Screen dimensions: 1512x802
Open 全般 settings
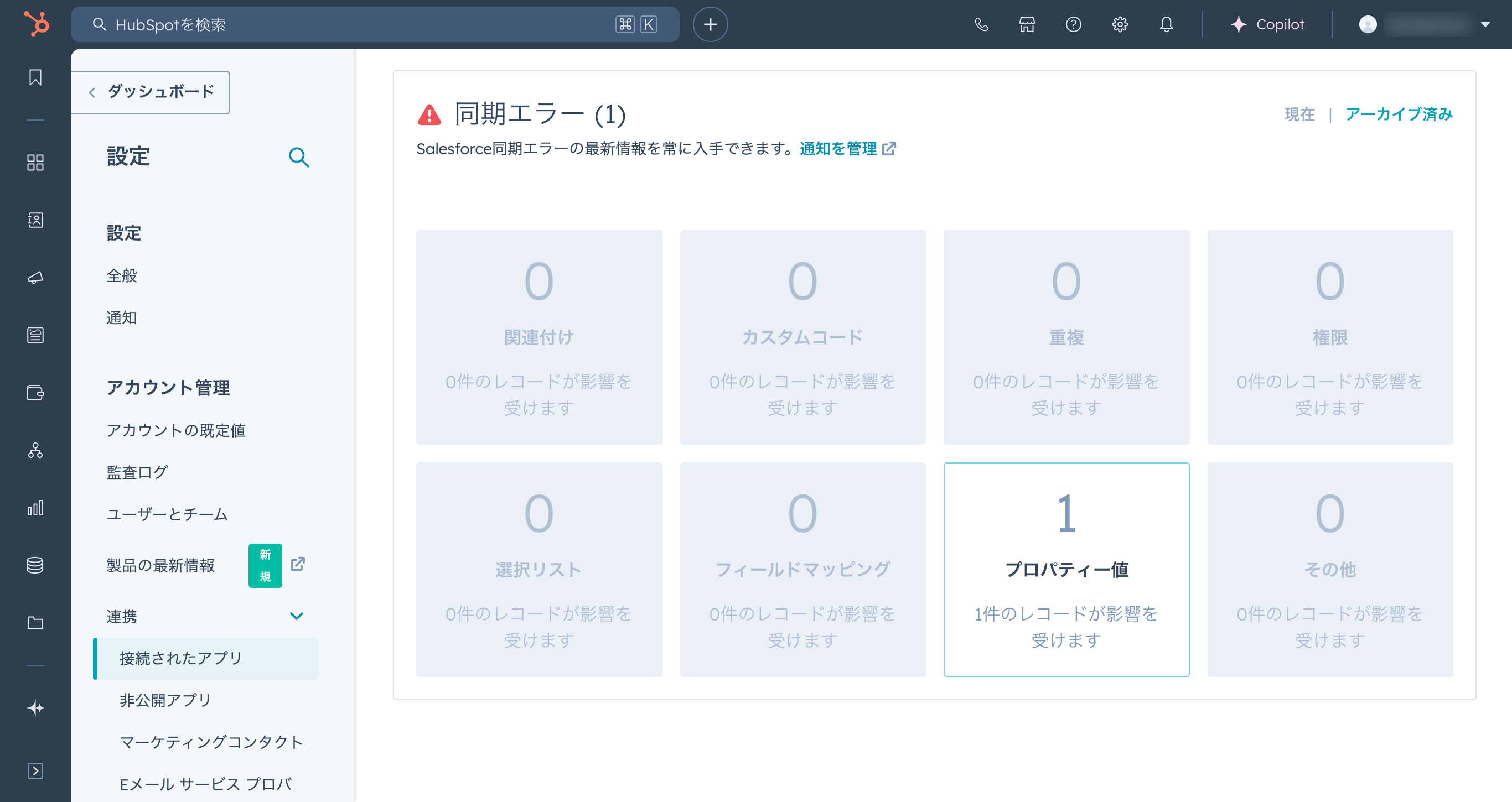coord(122,276)
